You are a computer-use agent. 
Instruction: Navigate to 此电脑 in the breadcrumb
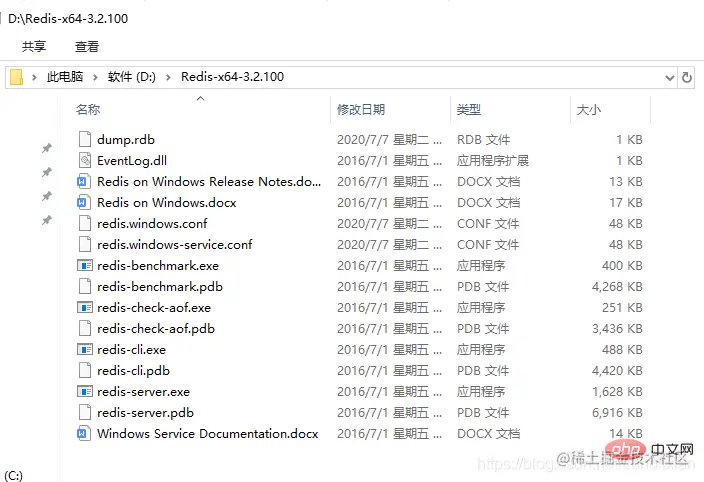[65, 77]
